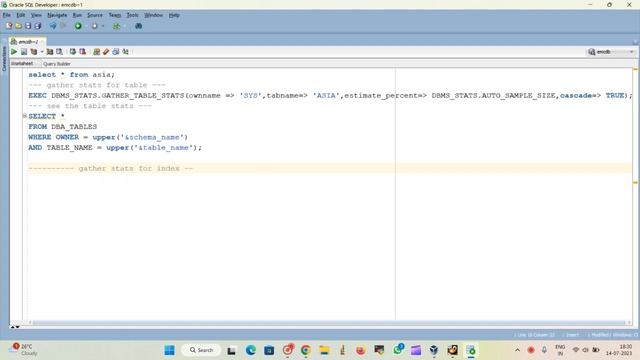Image resolution: width=640 pixels, height=360 pixels.
Task: Click the clock showing 18:30
Action: coord(620,350)
